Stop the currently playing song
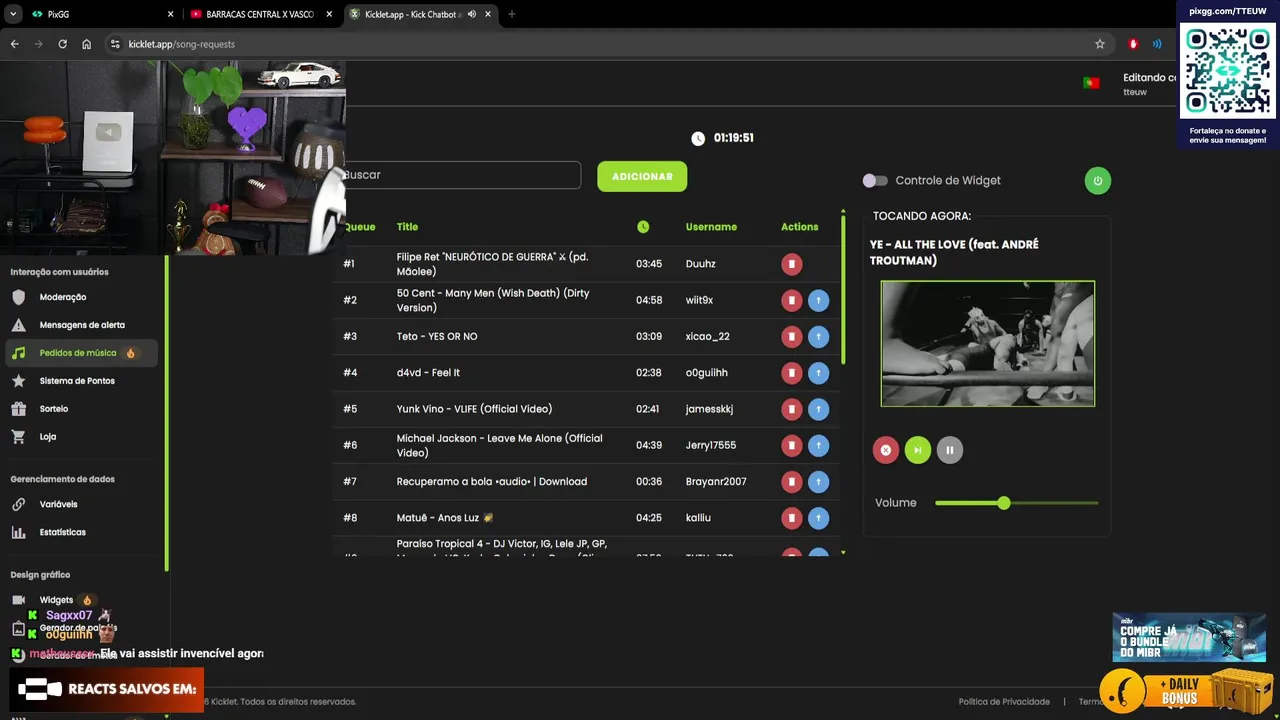The height and width of the screenshot is (720, 1280). [885, 450]
